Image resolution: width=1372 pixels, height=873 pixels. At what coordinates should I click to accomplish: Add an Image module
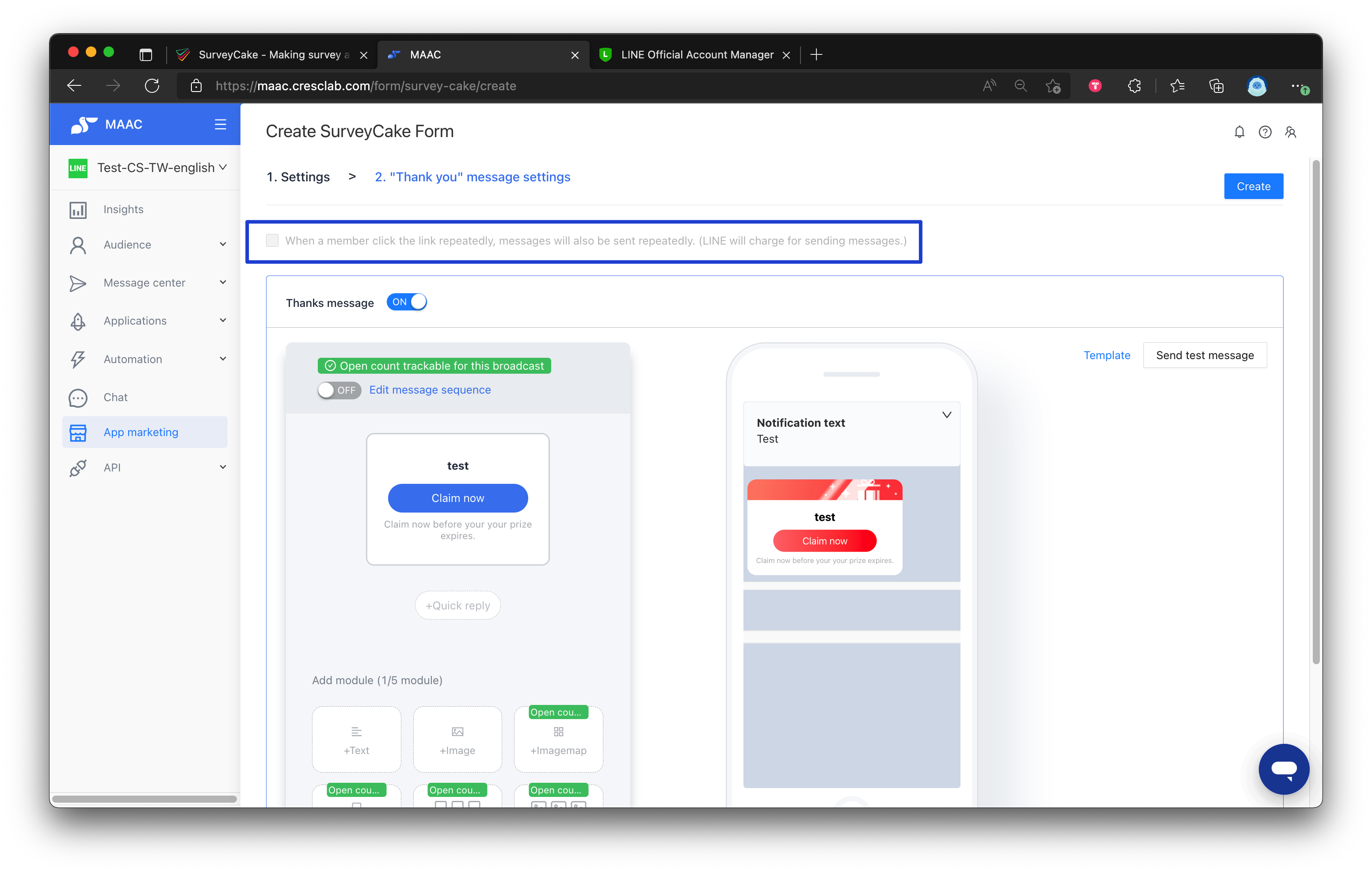457,739
